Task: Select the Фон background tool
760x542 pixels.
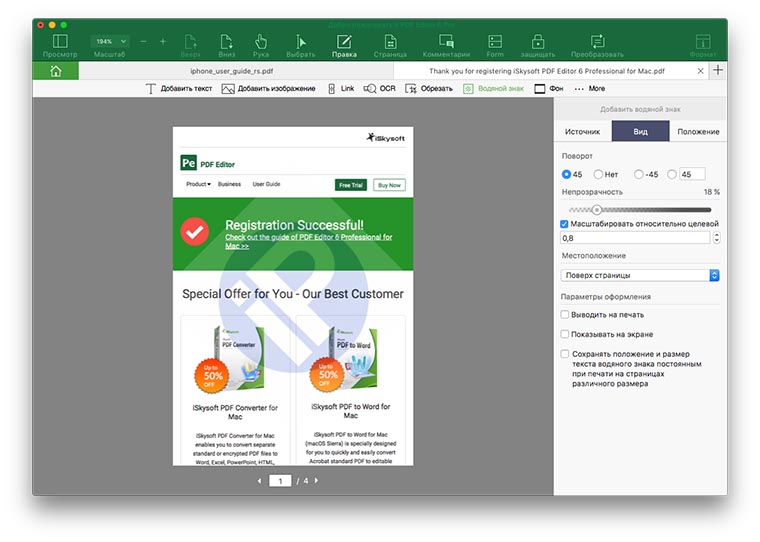Action: (x=549, y=89)
